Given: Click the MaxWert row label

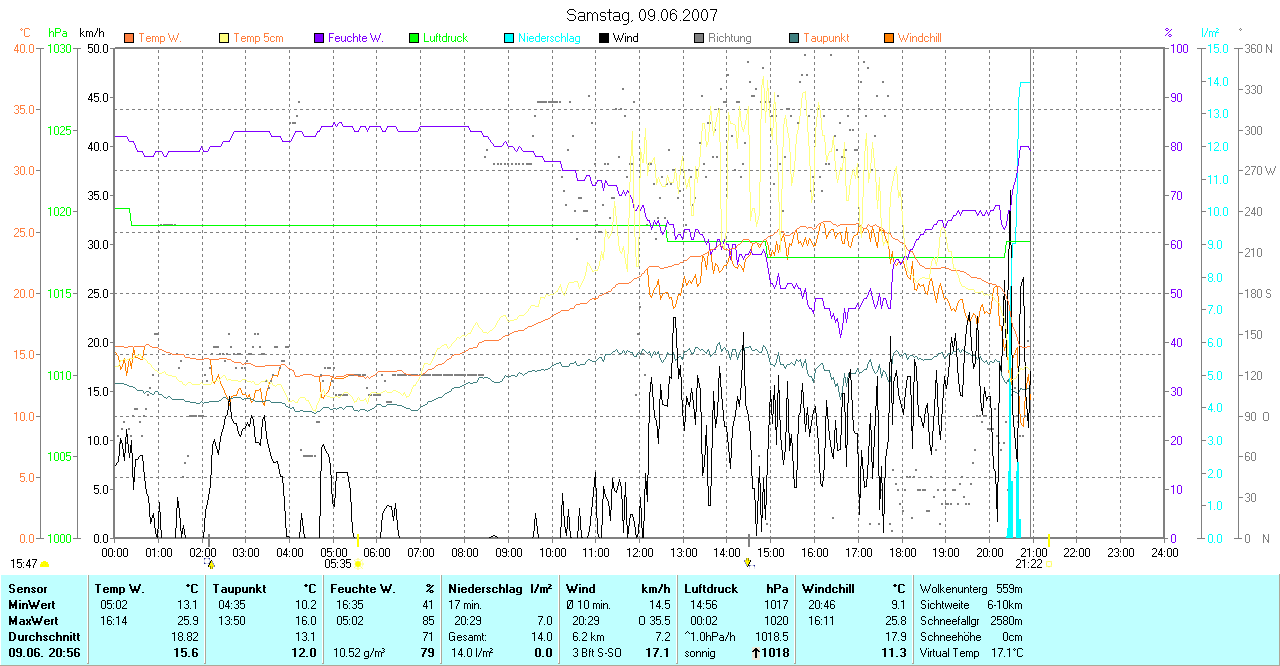Looking at the screenshot, I should (30, 621).
